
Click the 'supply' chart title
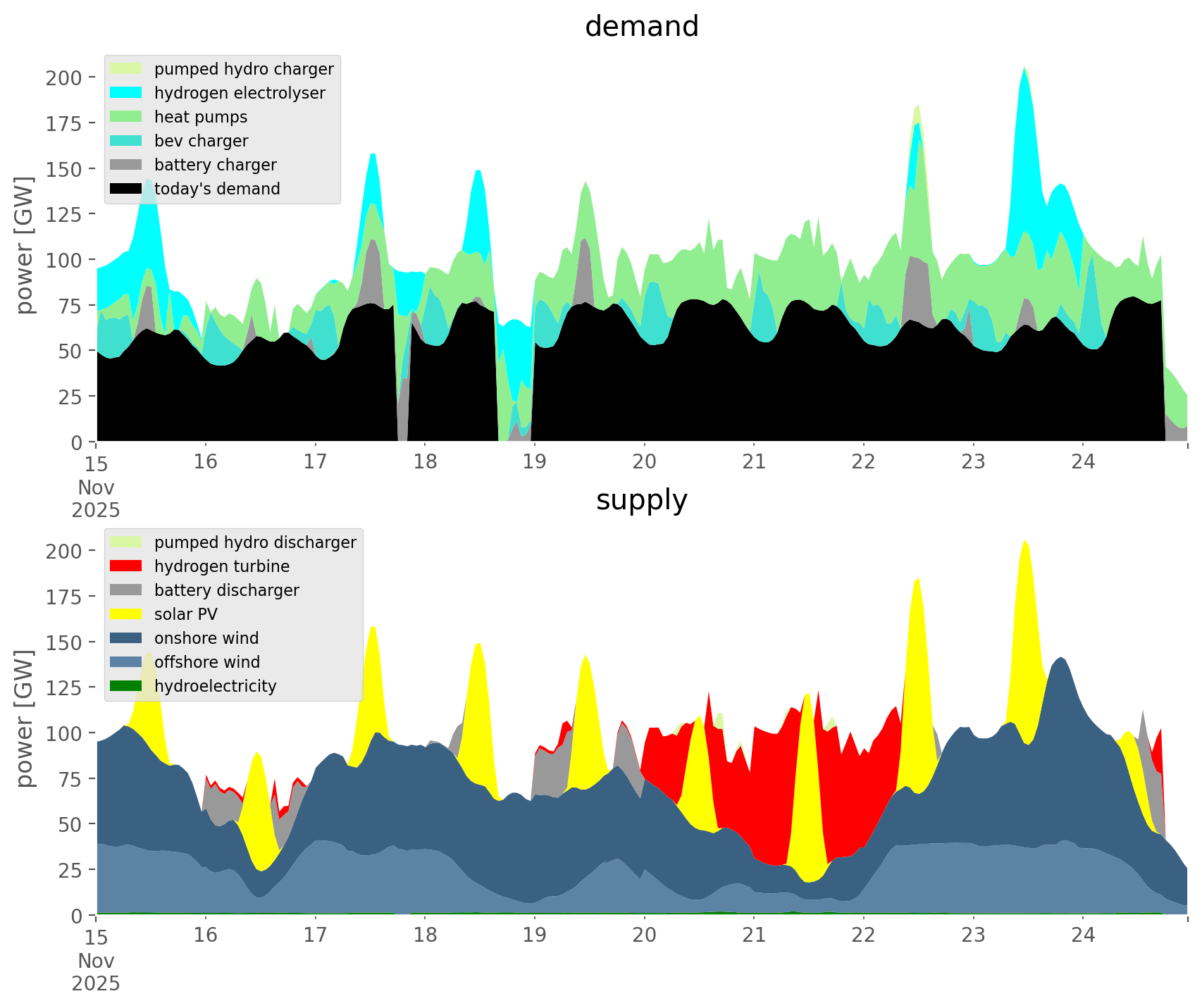tap(641, 500)
